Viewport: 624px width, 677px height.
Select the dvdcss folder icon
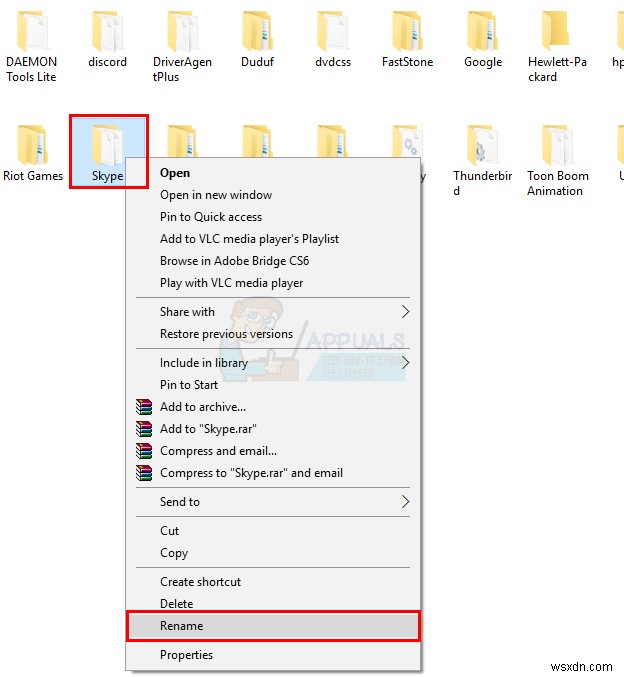[x=333, y=32]
